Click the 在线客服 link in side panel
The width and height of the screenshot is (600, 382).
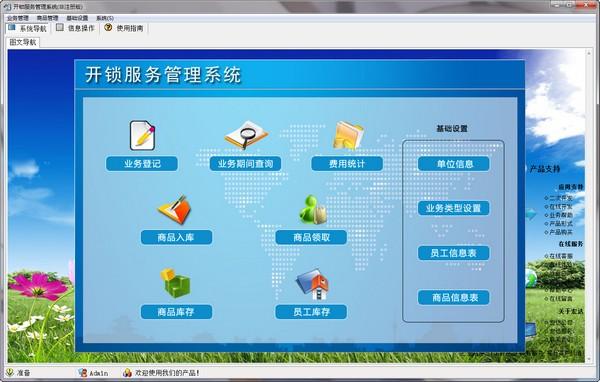tap(561, 256)
